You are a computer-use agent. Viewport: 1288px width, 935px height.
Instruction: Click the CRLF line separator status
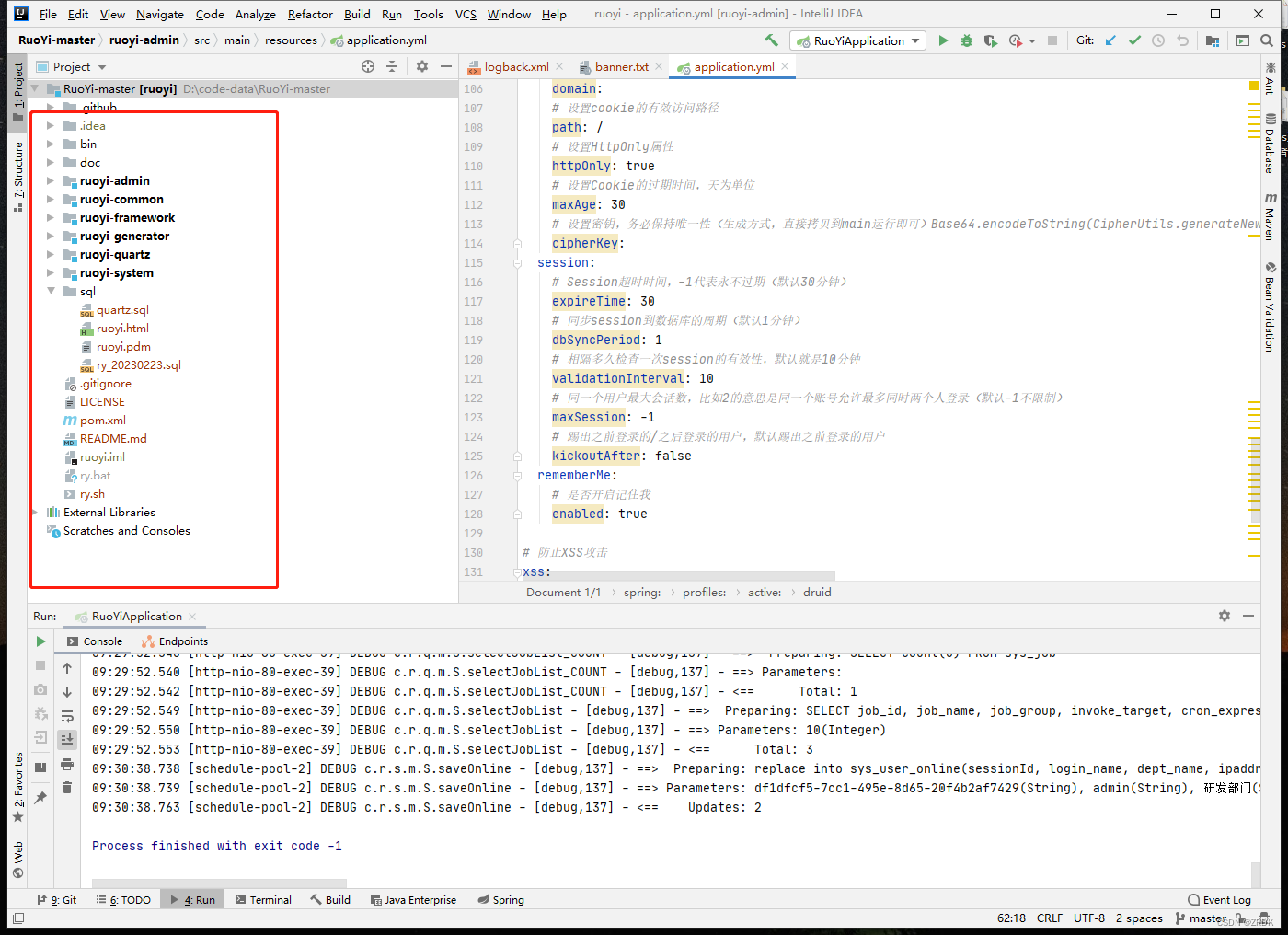1050,918
